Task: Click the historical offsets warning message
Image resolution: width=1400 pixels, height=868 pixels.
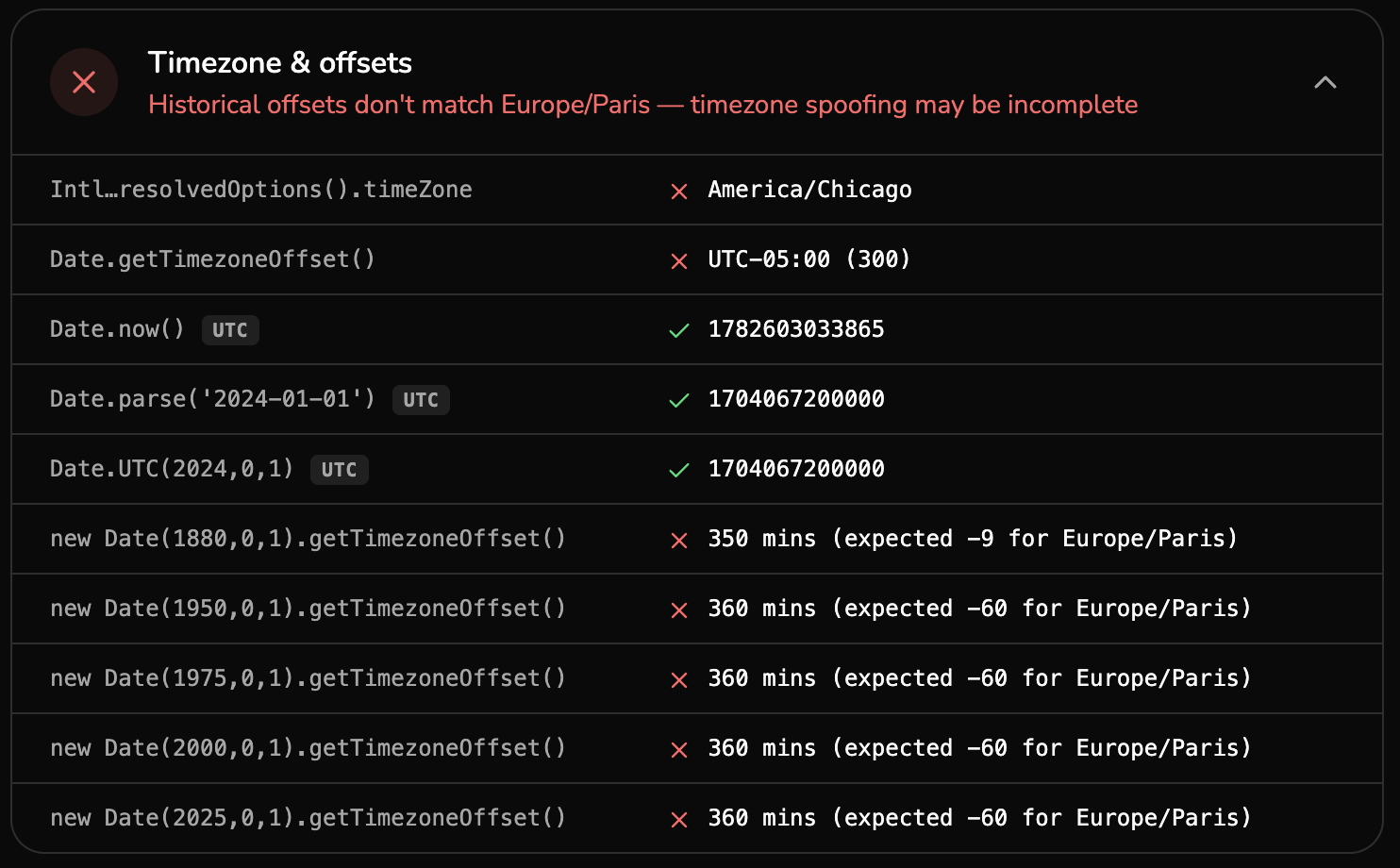Action: (643, 105)
